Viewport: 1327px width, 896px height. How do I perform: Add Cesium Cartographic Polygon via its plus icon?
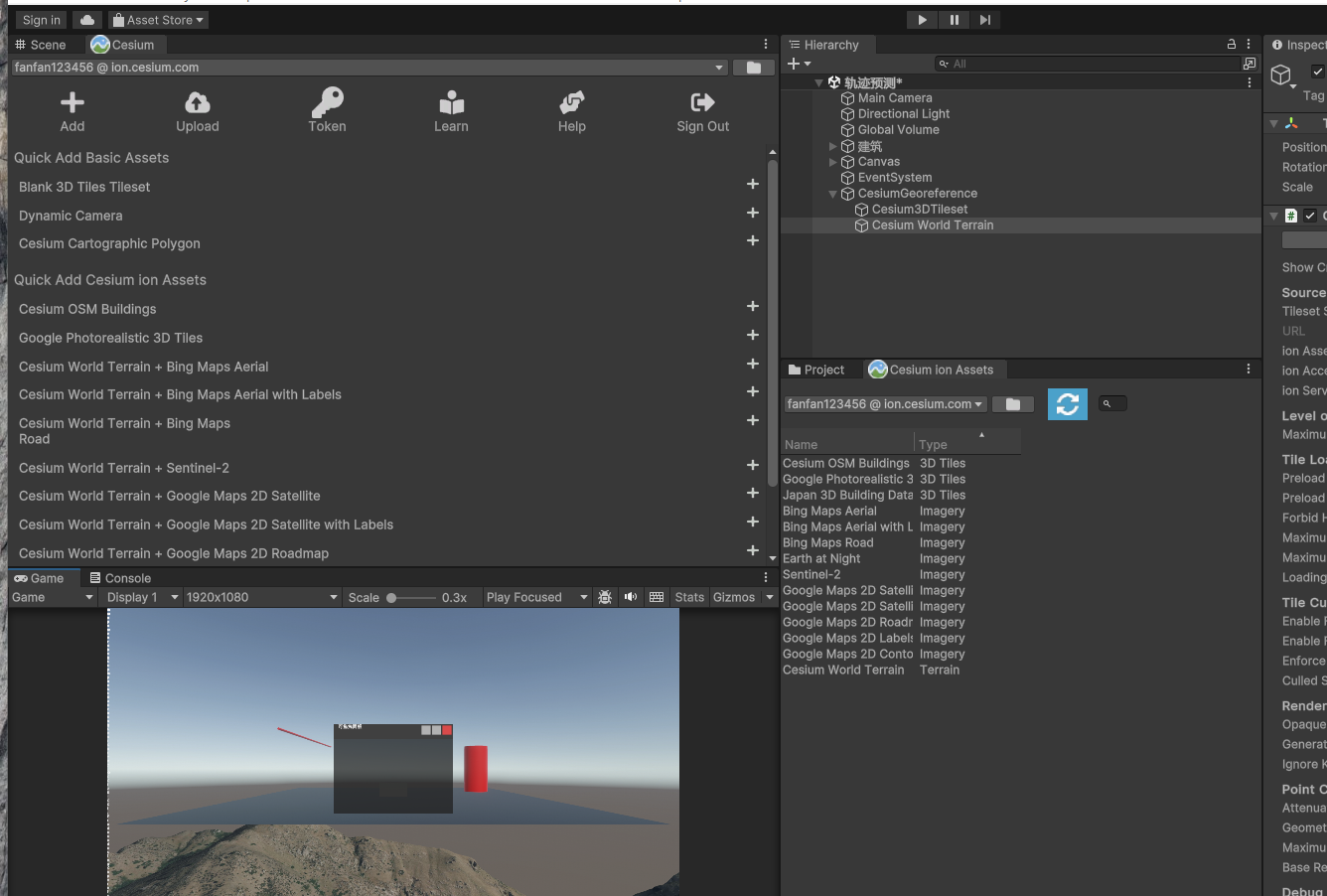pos(753,240)
